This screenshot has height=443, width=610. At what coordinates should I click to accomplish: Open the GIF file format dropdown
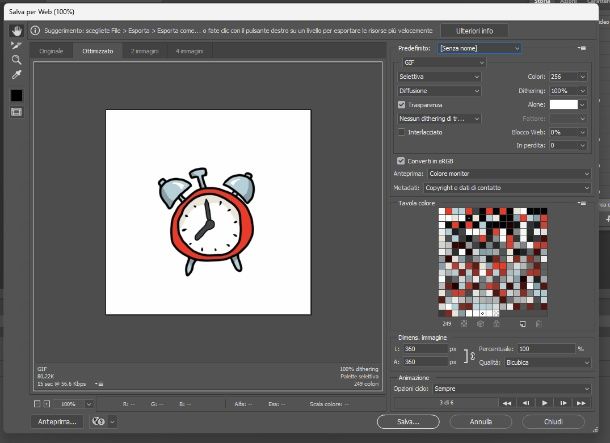[444, 62]
